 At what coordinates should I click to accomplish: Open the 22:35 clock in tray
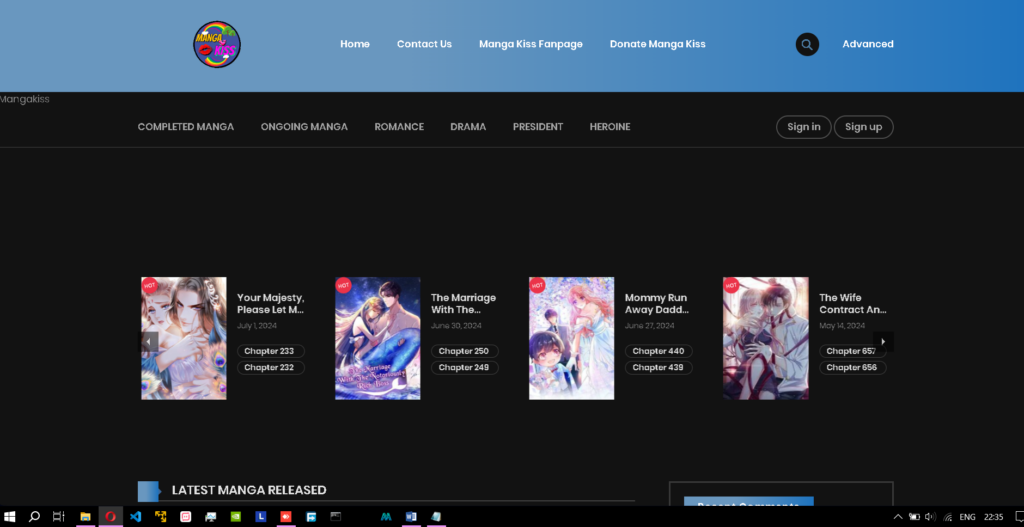pos(993,517)
